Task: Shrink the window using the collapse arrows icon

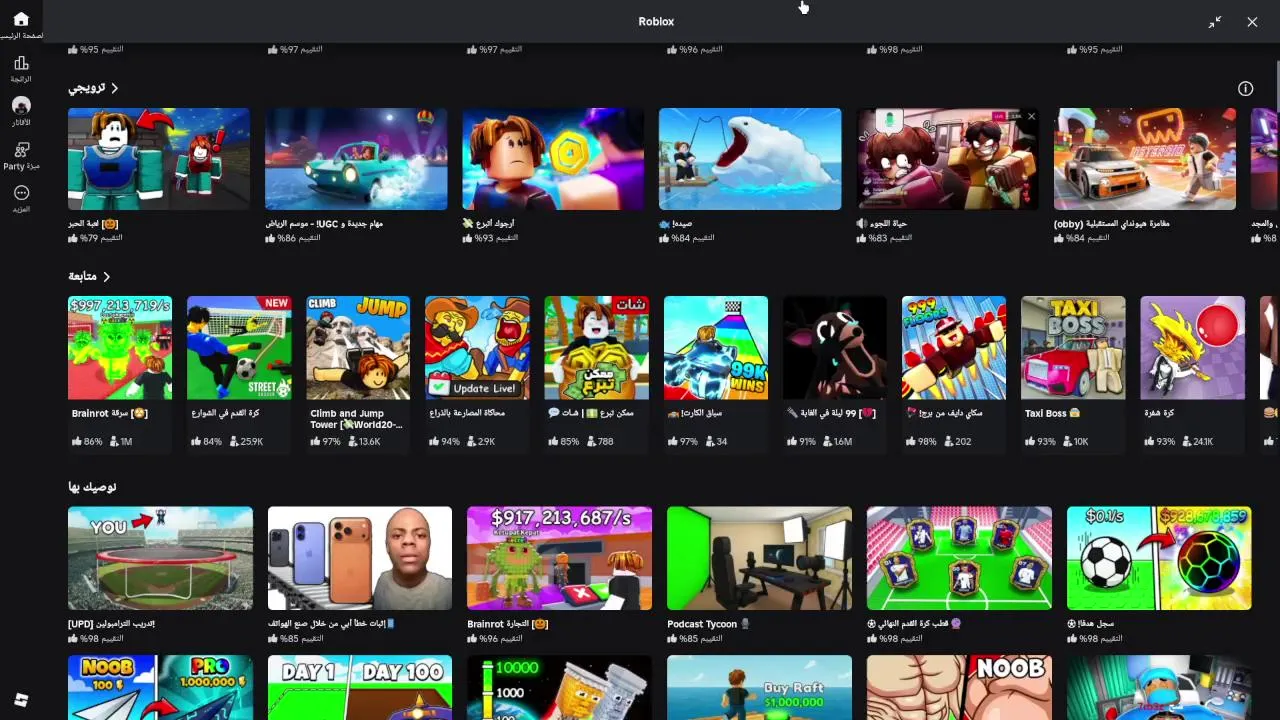Action: [x=1215, y=22]
